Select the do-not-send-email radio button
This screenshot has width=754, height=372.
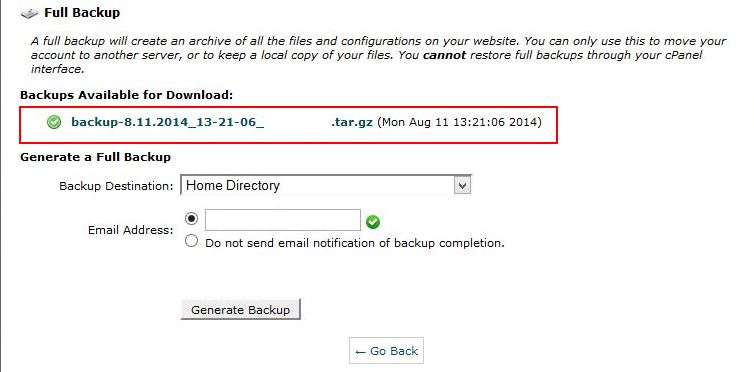pyautogui.click(x=191, y=241)
